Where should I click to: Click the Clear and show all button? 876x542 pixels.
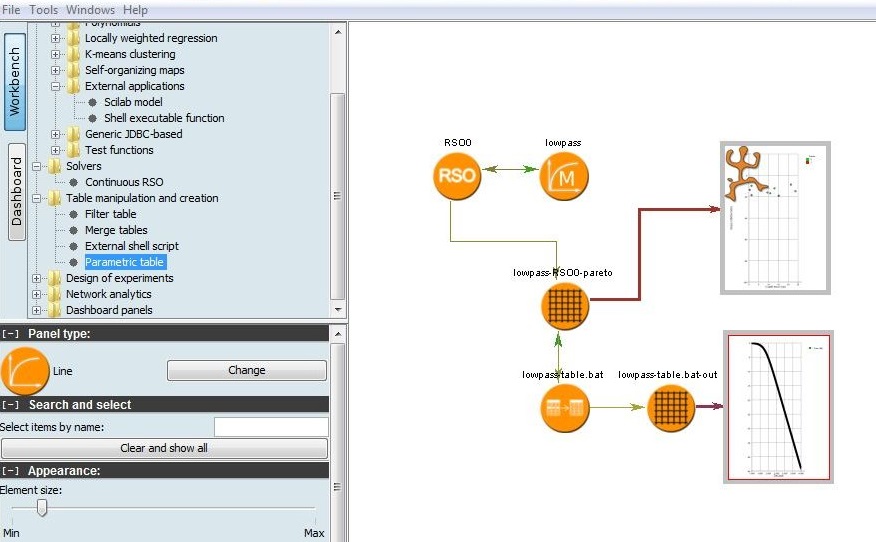click(164, 448)
